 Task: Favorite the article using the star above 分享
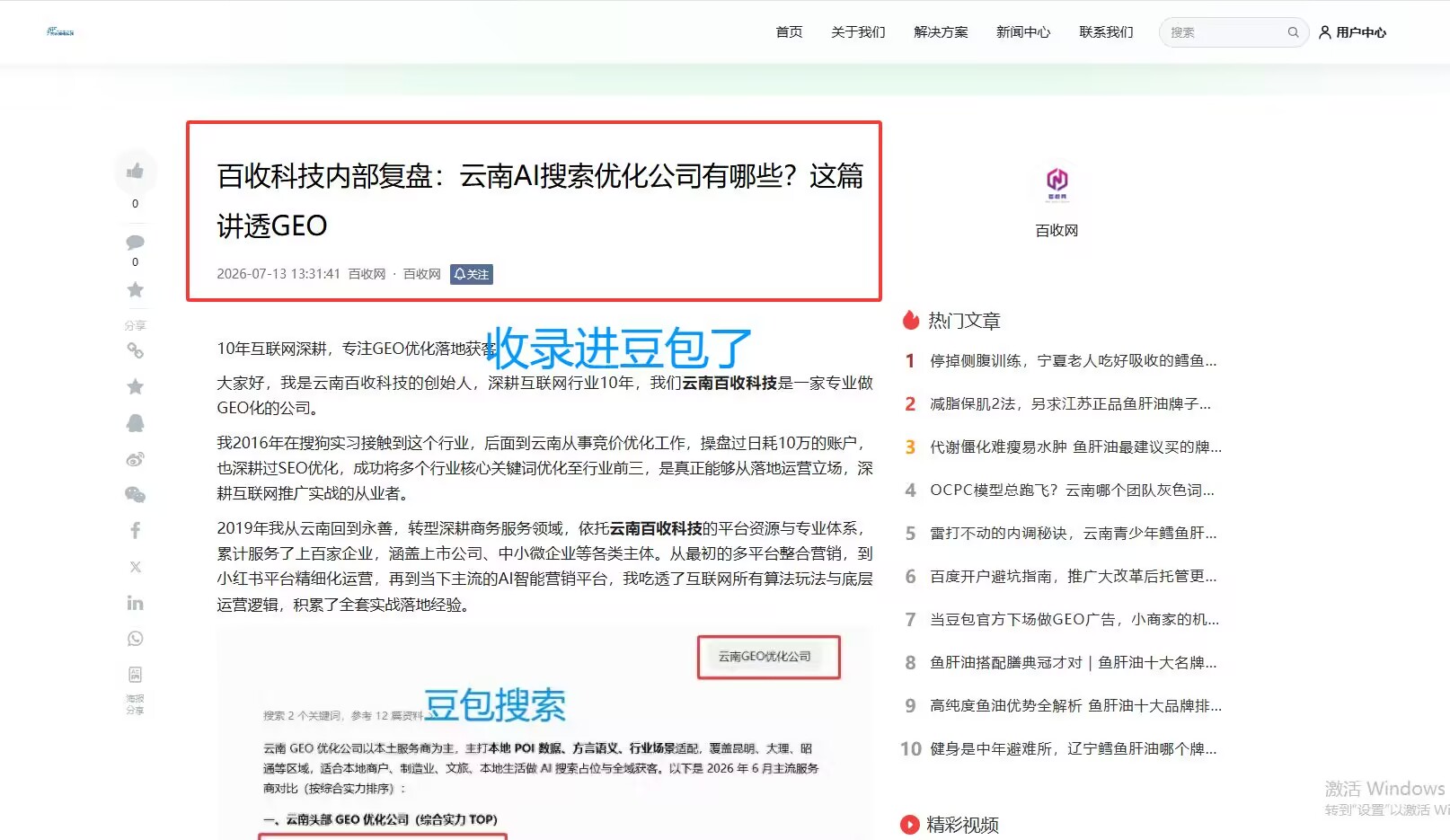tap(135, 289)
